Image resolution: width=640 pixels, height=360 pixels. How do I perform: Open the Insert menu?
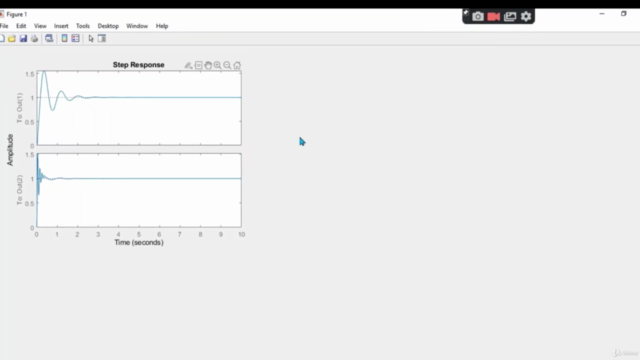[61, 26]
